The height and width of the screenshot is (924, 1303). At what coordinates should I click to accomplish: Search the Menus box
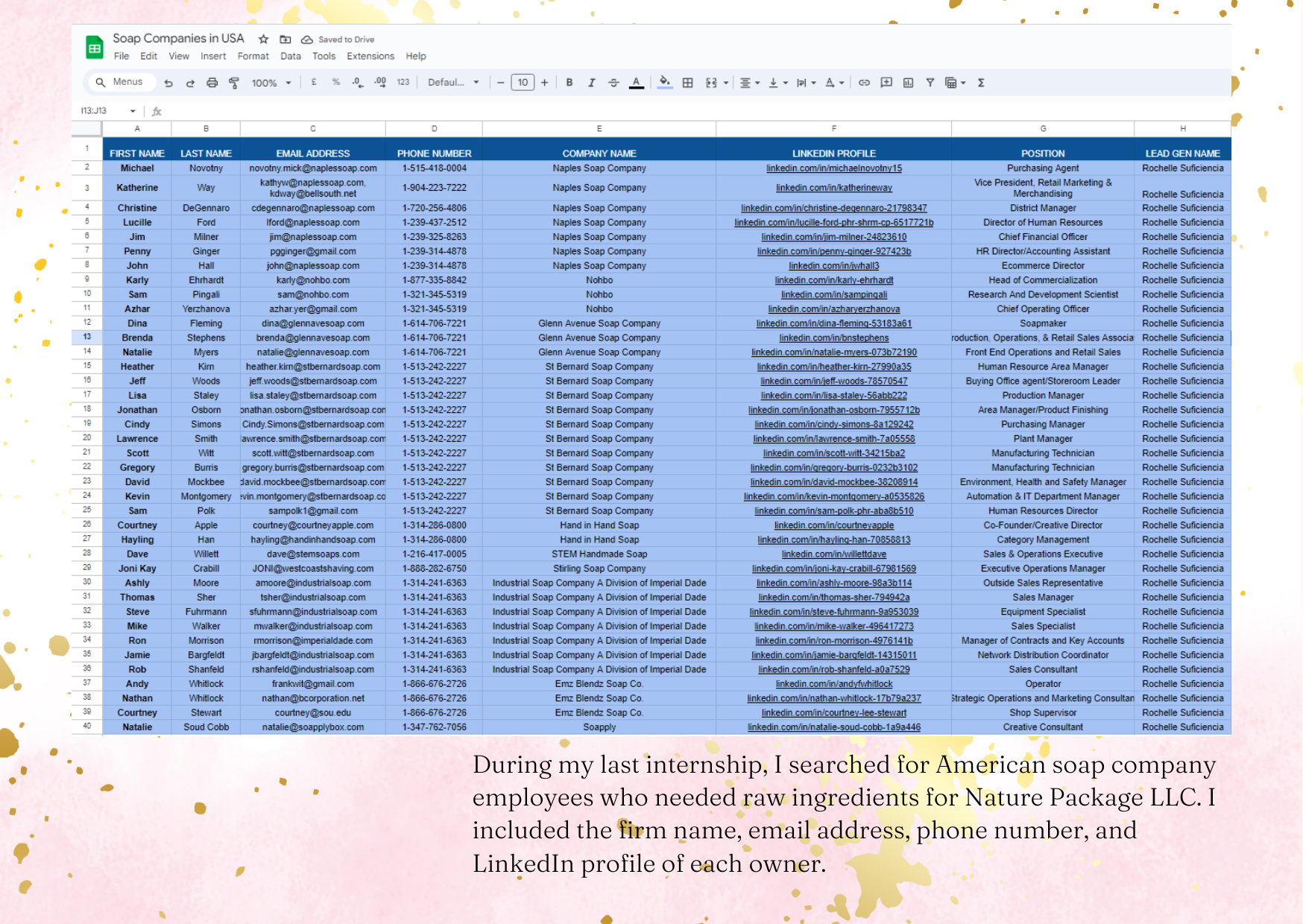click(121, 82)
